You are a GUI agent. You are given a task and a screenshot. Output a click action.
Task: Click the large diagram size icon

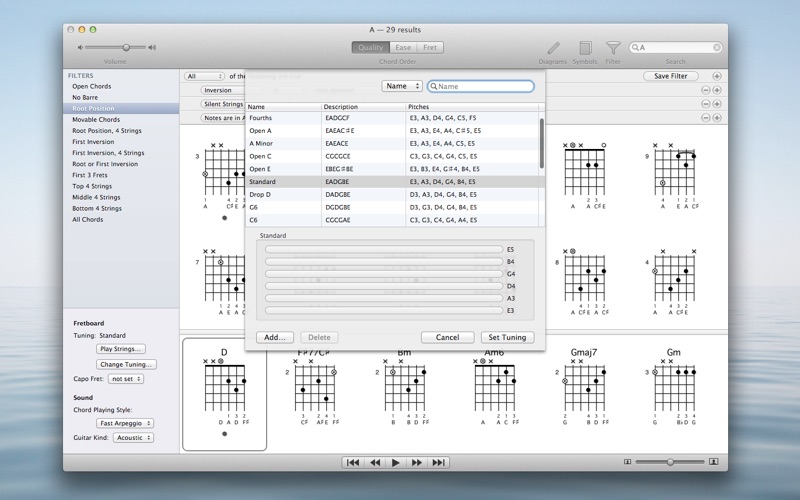pos(714,462)
